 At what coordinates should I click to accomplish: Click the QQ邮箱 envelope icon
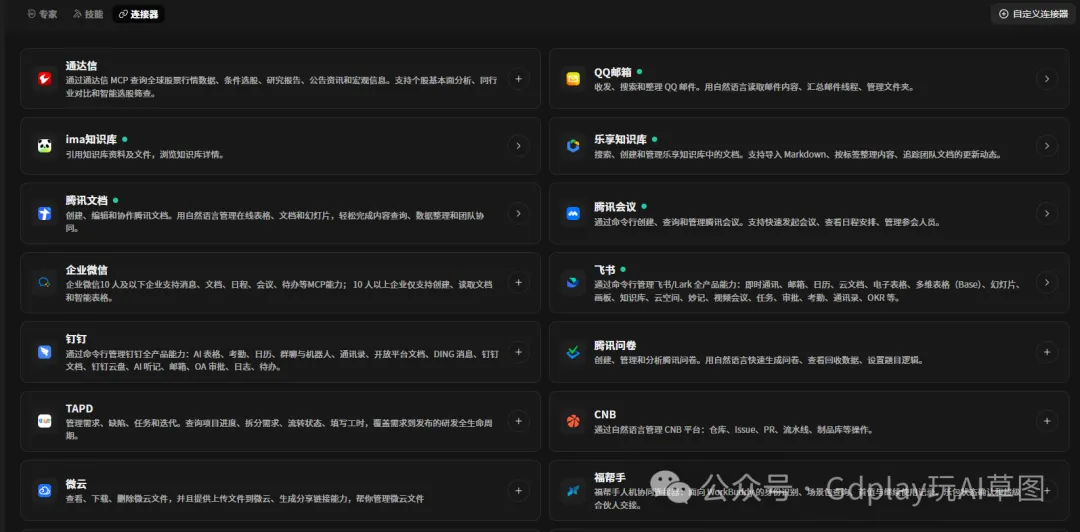coord(573,79)
